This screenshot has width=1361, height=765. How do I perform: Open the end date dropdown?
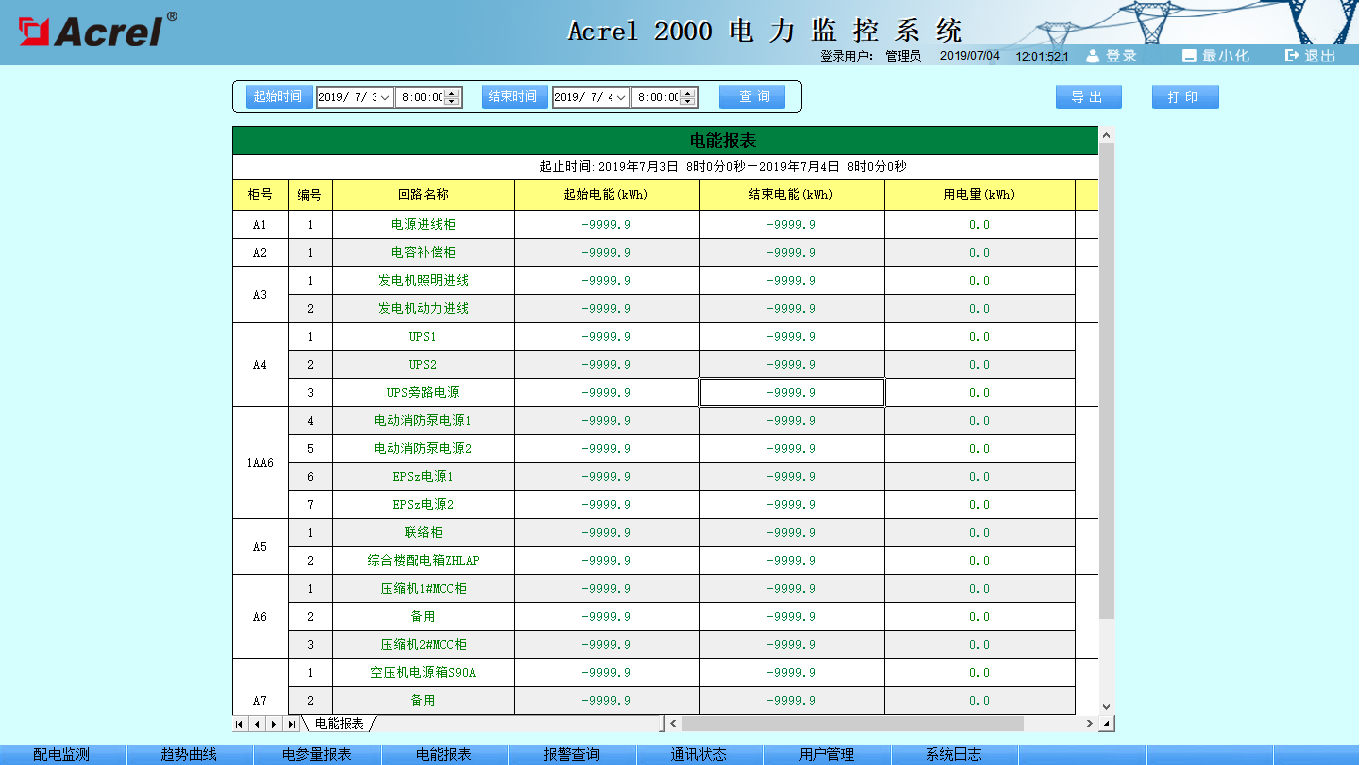(x=621, y=97)
